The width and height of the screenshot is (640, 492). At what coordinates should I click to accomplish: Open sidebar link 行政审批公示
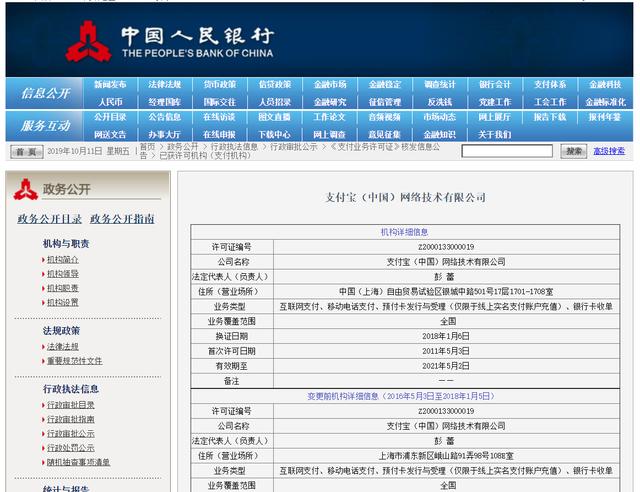pos(71,434)
